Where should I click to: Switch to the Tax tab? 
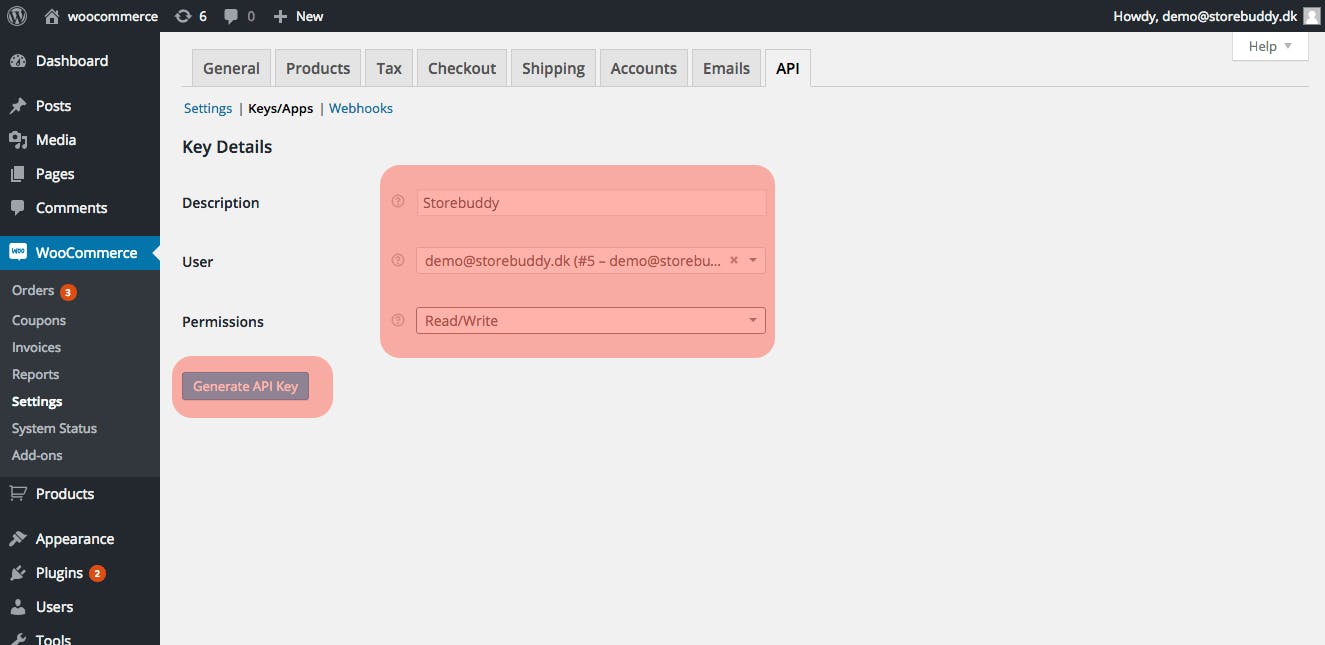coord(389,68)
